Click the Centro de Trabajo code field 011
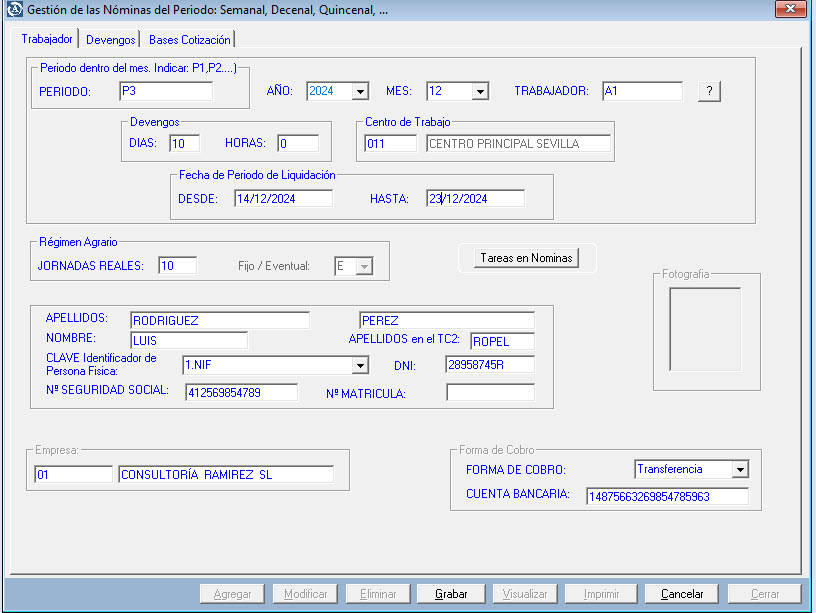Screen dimensions: 816x613 click(391, 144)
